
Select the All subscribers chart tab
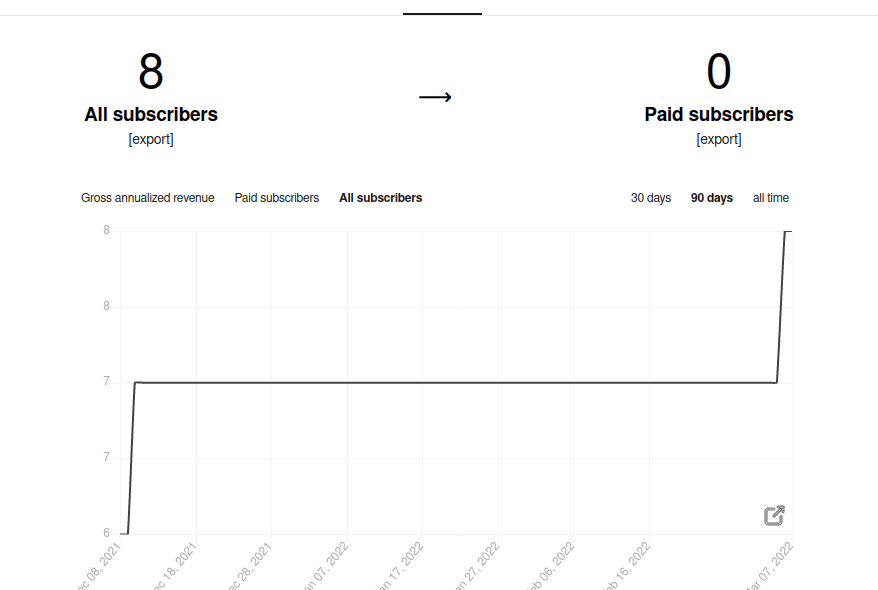(x=380, y=198)
